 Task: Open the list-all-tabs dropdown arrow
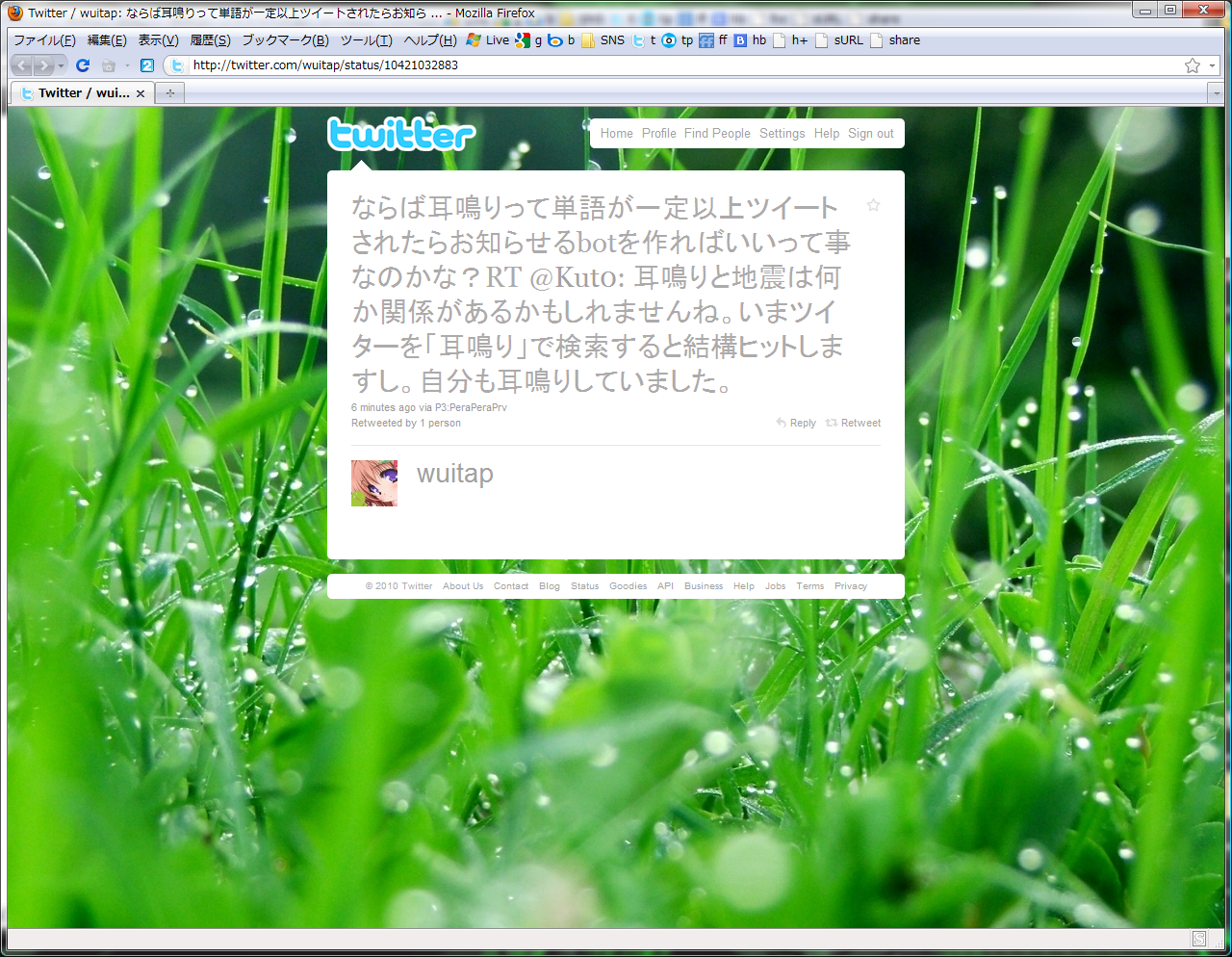[x=1216, y=93]
